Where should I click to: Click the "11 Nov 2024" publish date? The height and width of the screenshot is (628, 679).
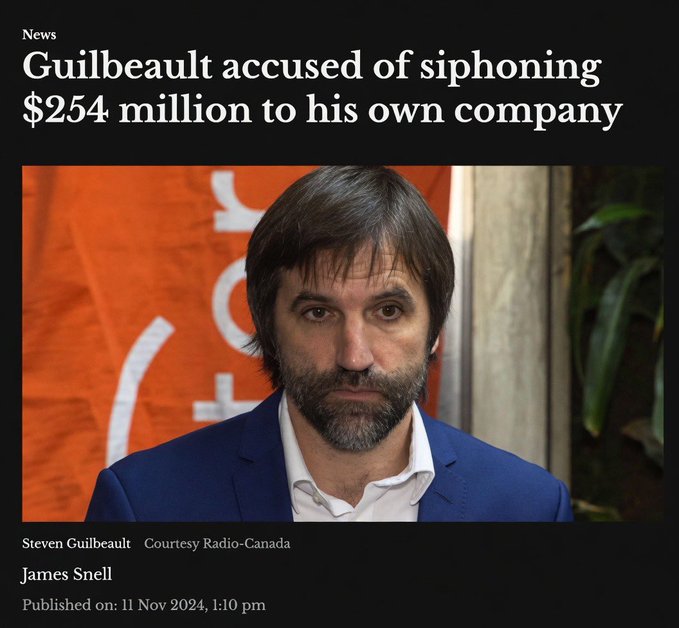click(x=164, y=605)
